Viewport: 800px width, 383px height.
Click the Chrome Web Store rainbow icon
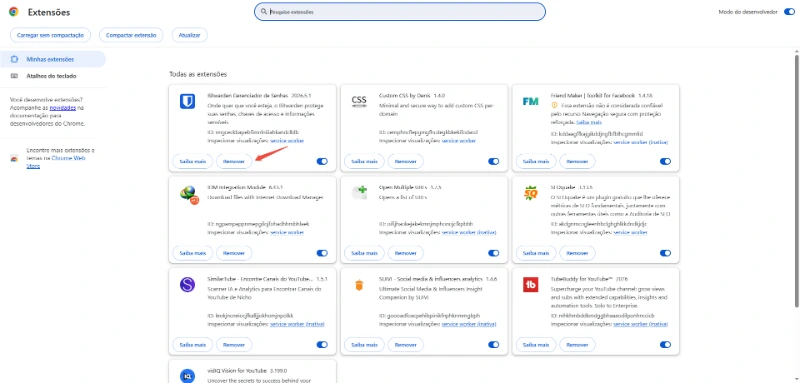click(x=14, y=158)
